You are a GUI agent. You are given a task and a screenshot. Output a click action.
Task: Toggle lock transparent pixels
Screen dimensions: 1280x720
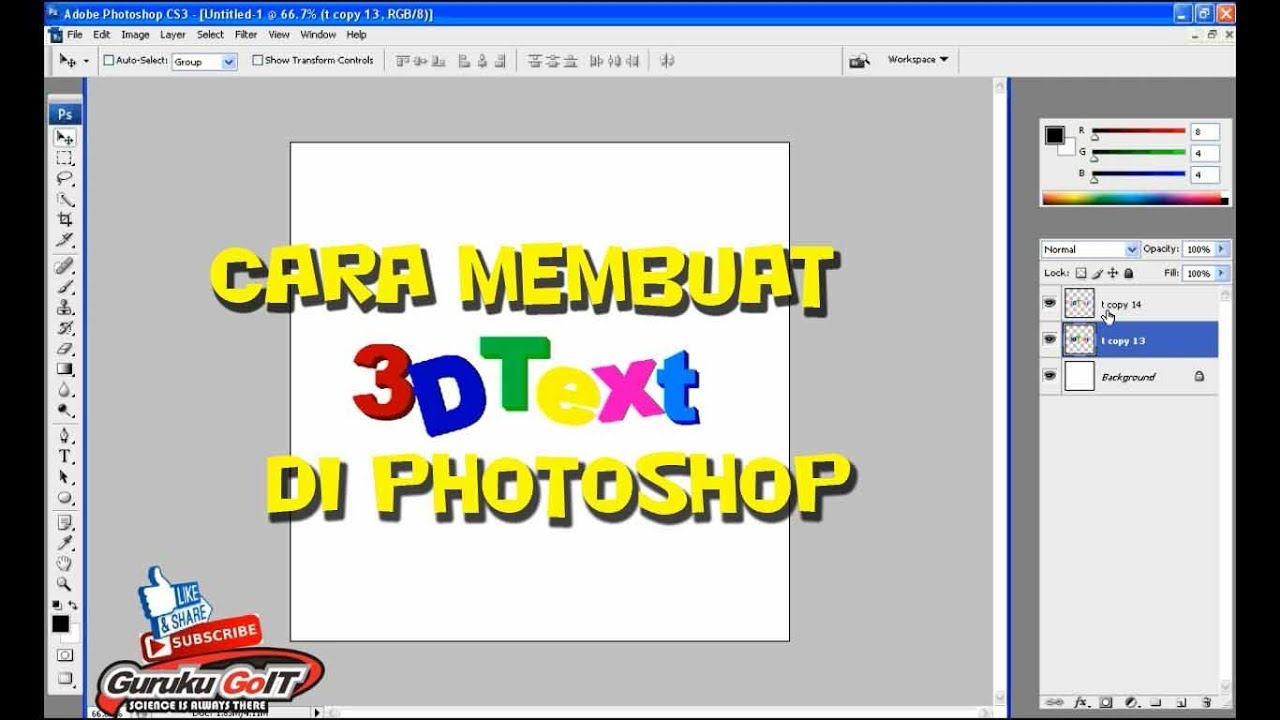[x=1081, y=273]
